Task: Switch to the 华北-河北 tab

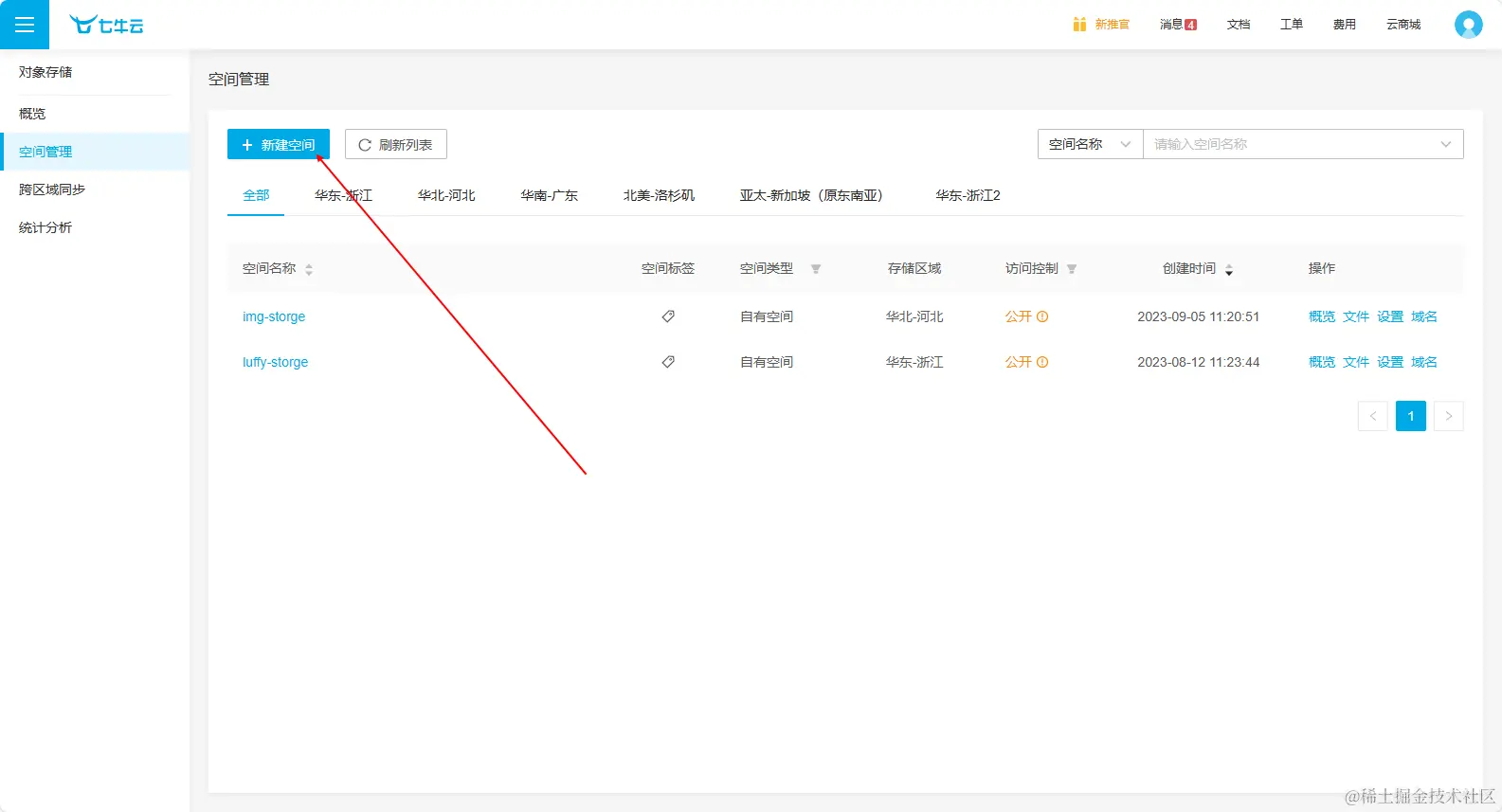Action: (x=446, y=195)
